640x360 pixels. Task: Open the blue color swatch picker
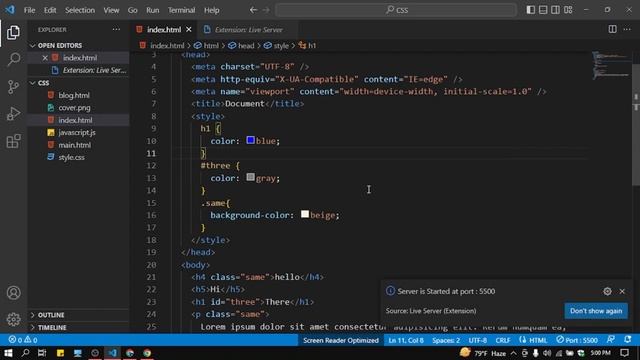click(251, 140)
